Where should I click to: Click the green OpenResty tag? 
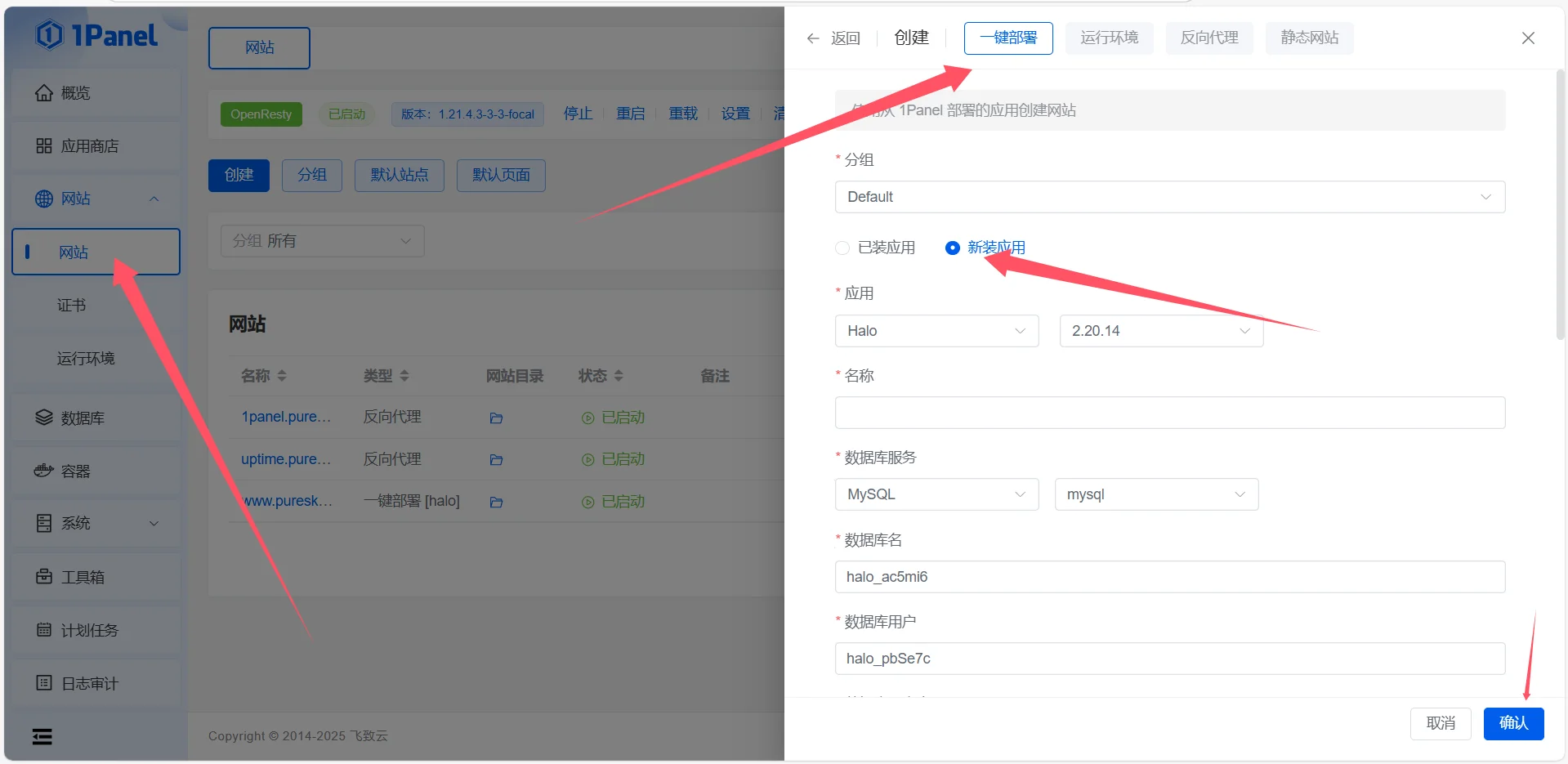tap(261, 114)
